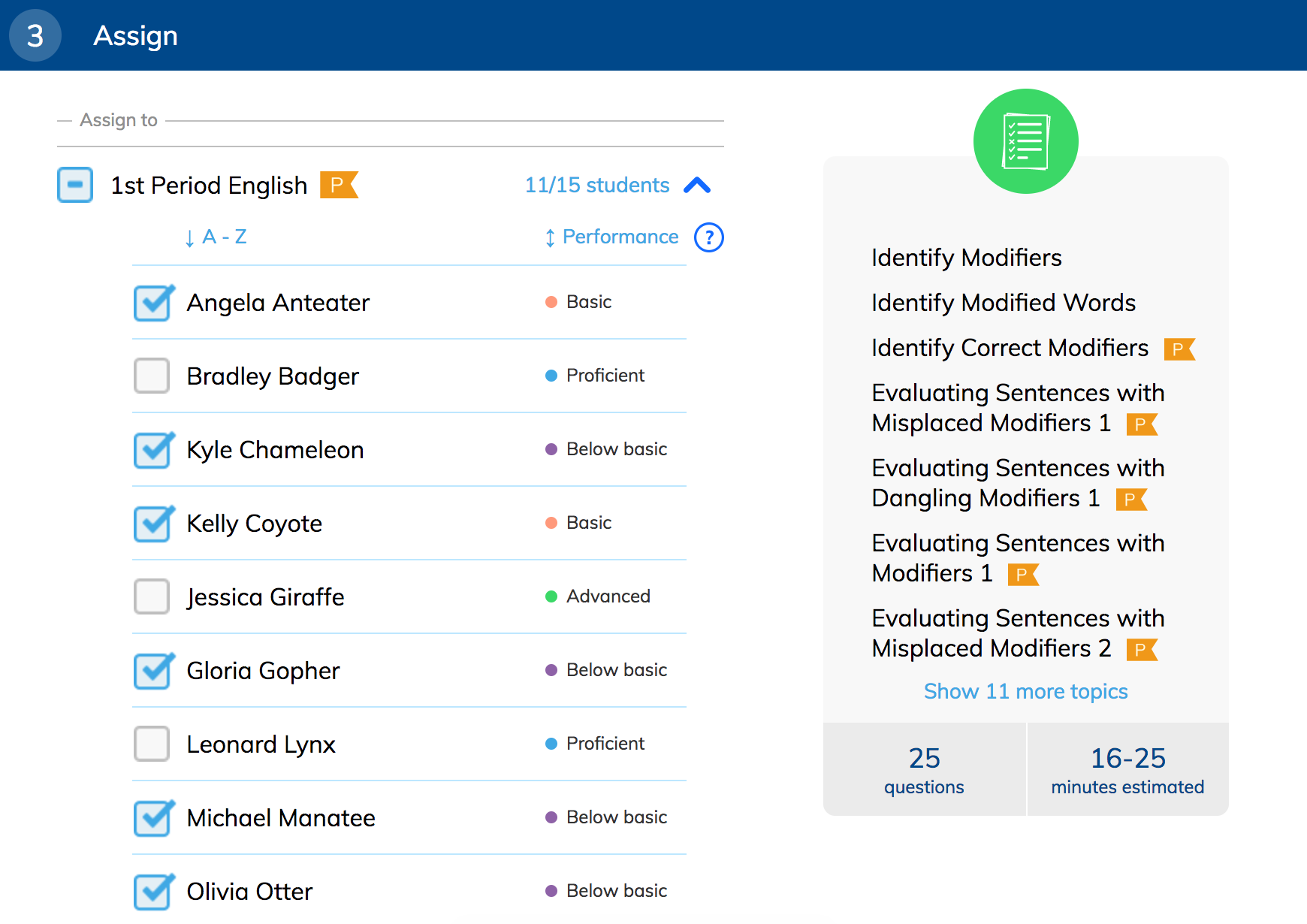1307x924 pixels.
Task: Click Olivia Otter's name
Action: (249, 892)
